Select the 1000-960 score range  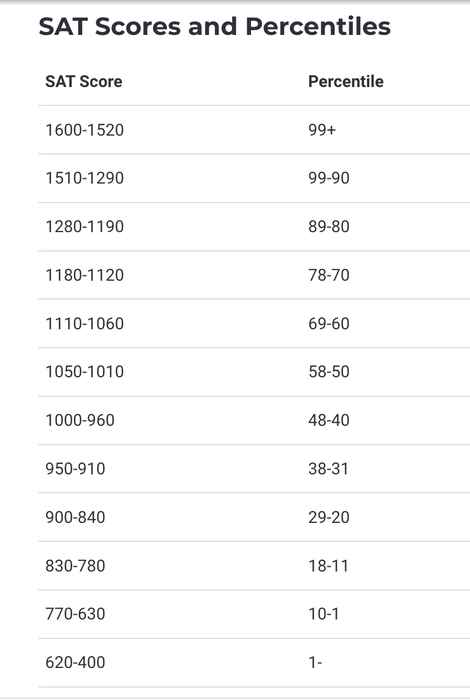pyautogui.click(x=80, y=421)
